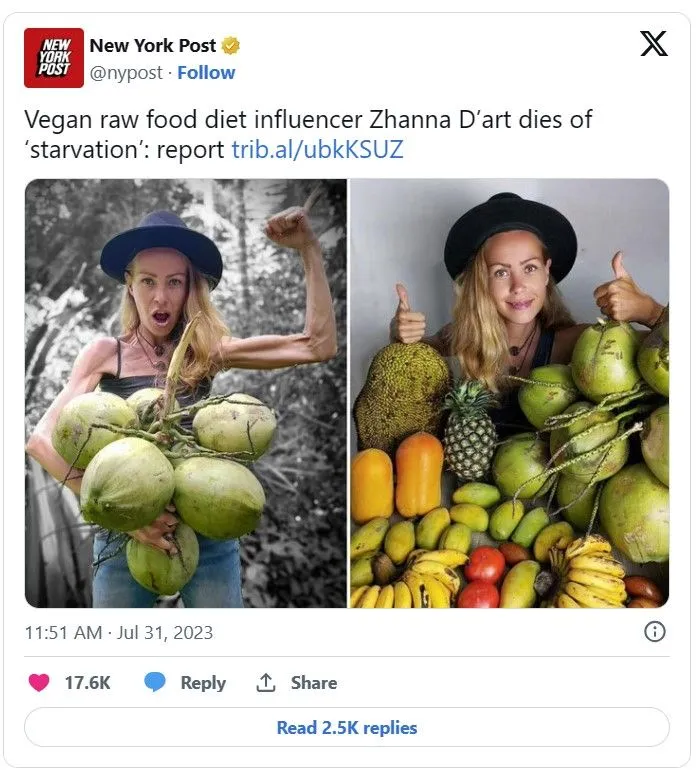This screenshot has width=700, height=777.
Task: Click the blue reply speech bubble icon
Action: 154,683
